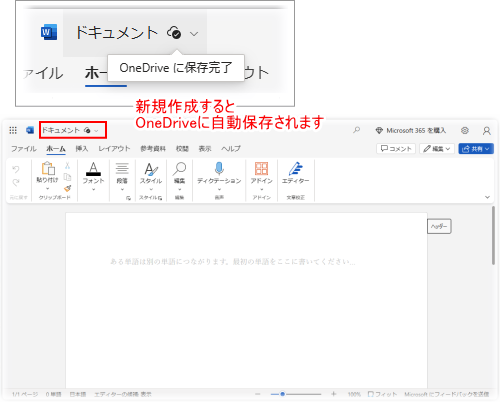Click the Copy icon in the clipboard group
The image size is (500, 402).
tap(68, 177)
